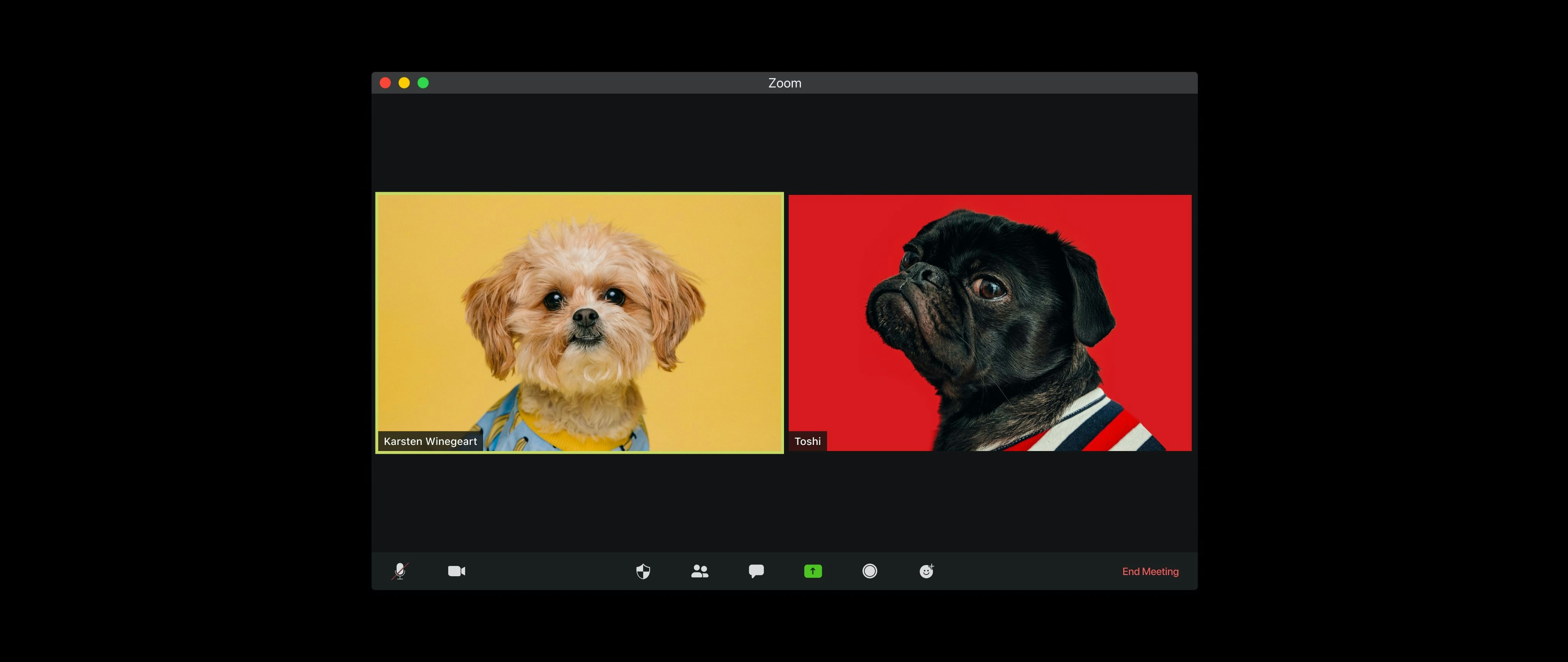Open the Reactions smiley menu

(926, 570)
